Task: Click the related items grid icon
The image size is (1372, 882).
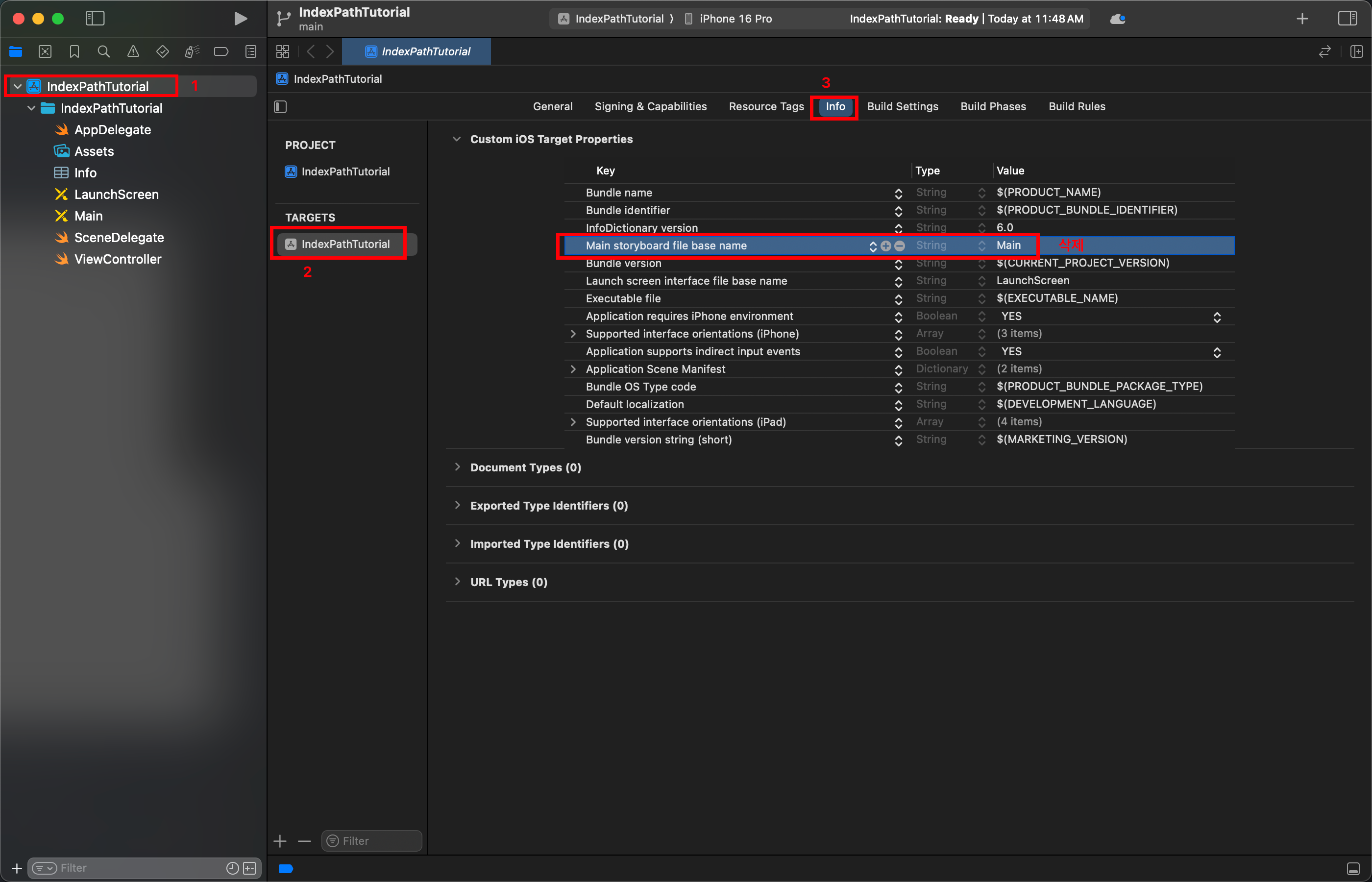Action: (x=283, y=51)
